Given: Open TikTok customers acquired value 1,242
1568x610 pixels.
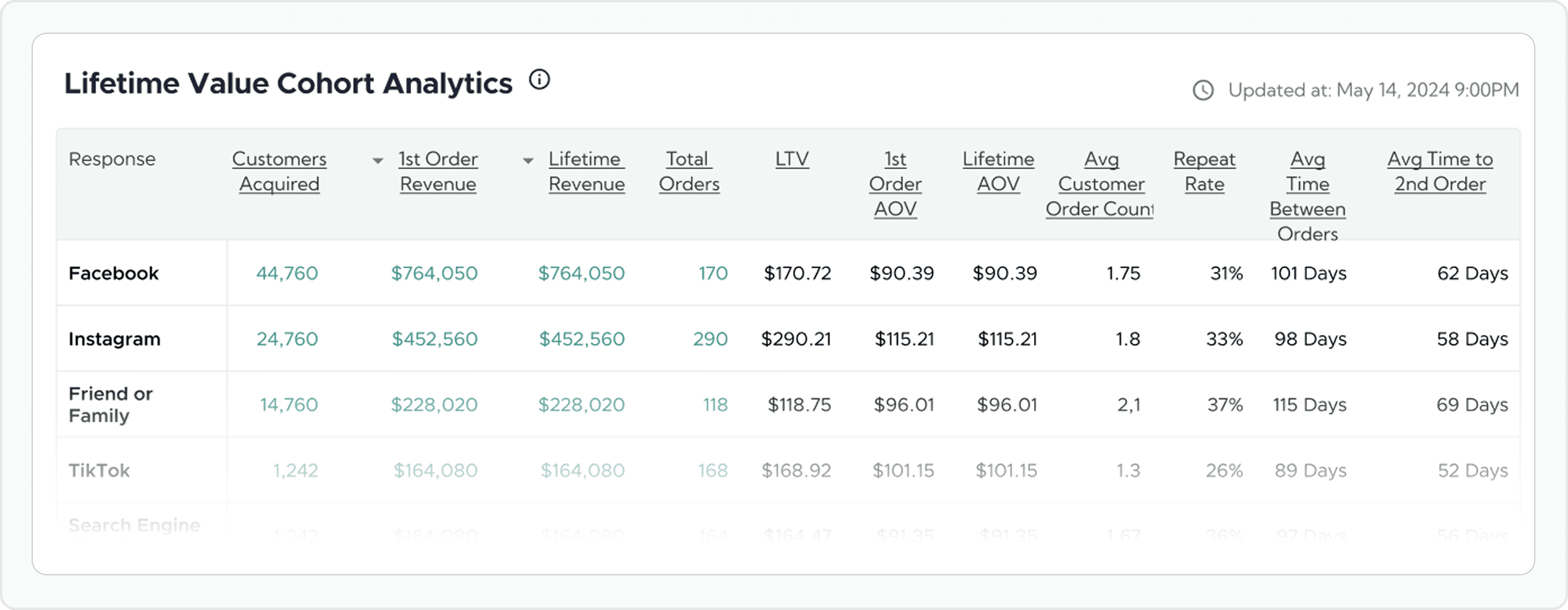Looking at the screenshot, I should [295, 471].
